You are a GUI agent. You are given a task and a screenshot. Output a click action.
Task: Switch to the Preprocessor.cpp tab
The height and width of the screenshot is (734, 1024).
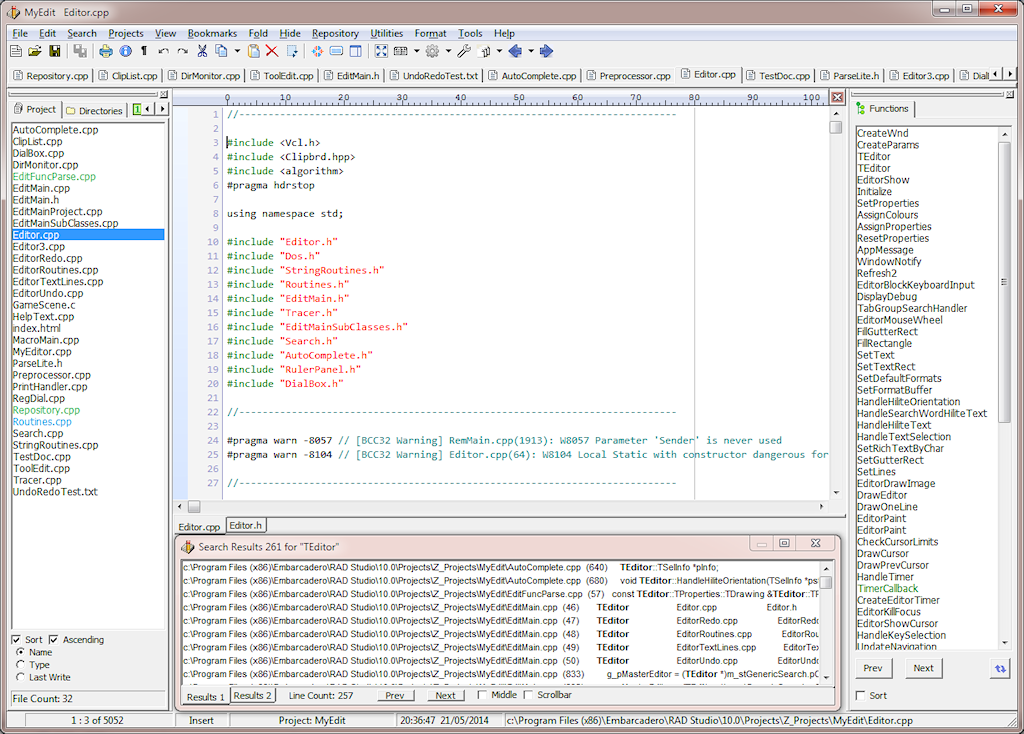(x=628, y=76)
